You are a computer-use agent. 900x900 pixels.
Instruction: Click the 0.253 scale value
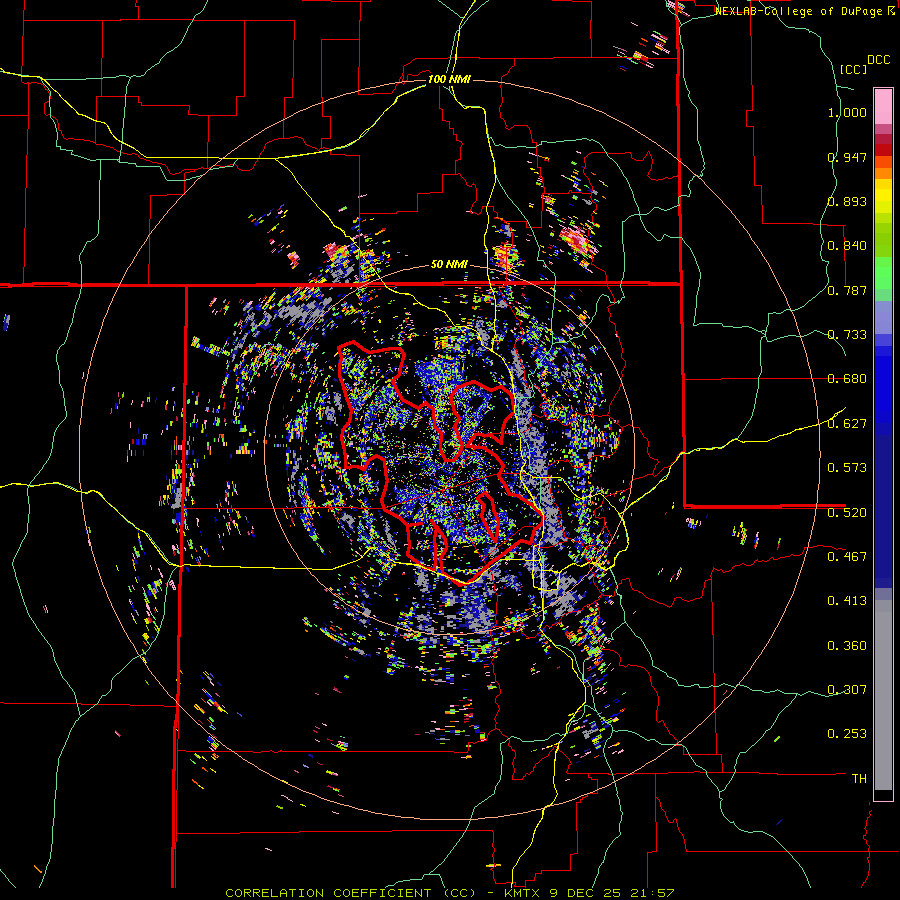(847, 734)
